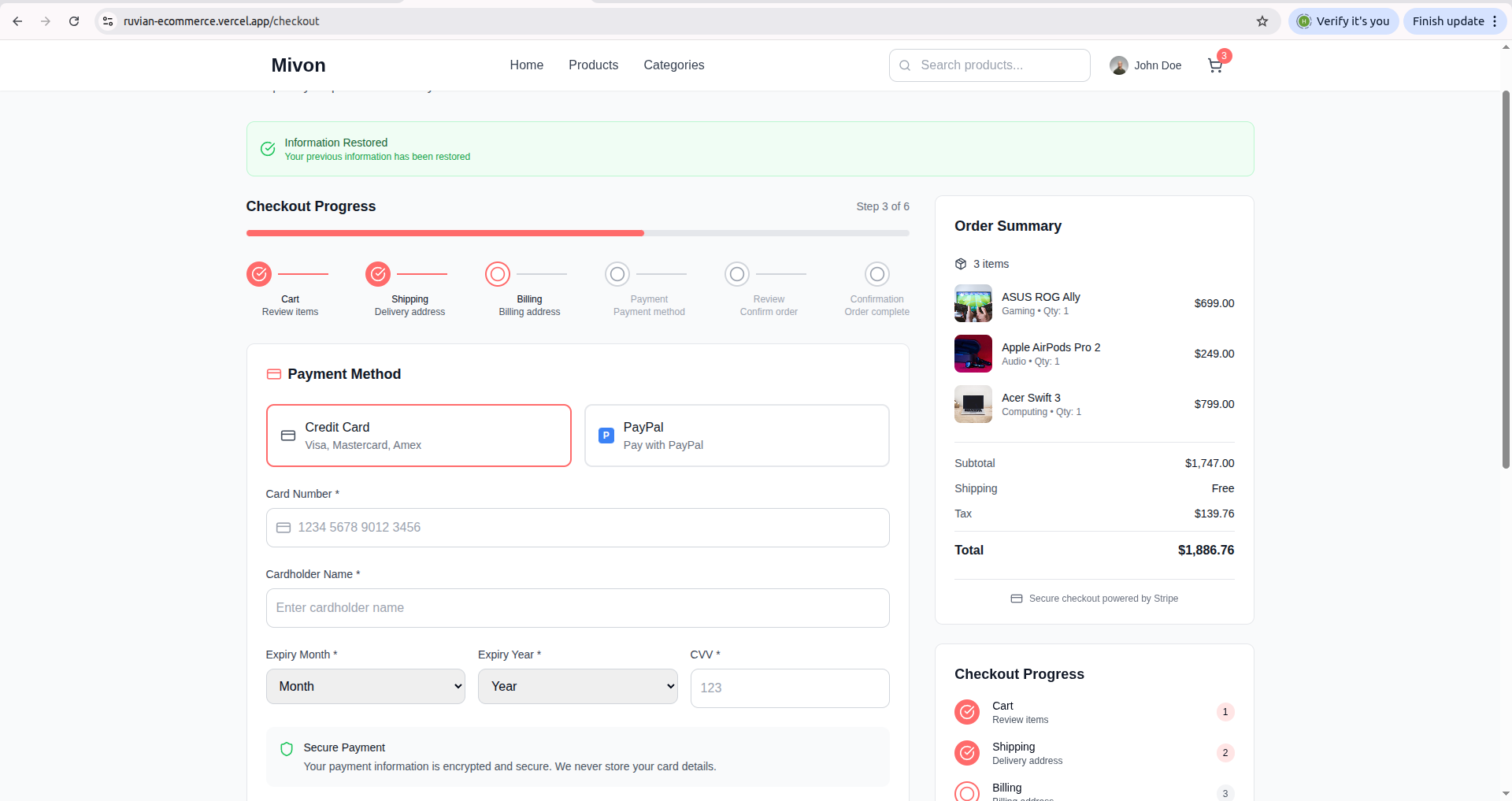The image size is (1512, 801).
Task: Go to Home in navigation
Action: point(526,65)
